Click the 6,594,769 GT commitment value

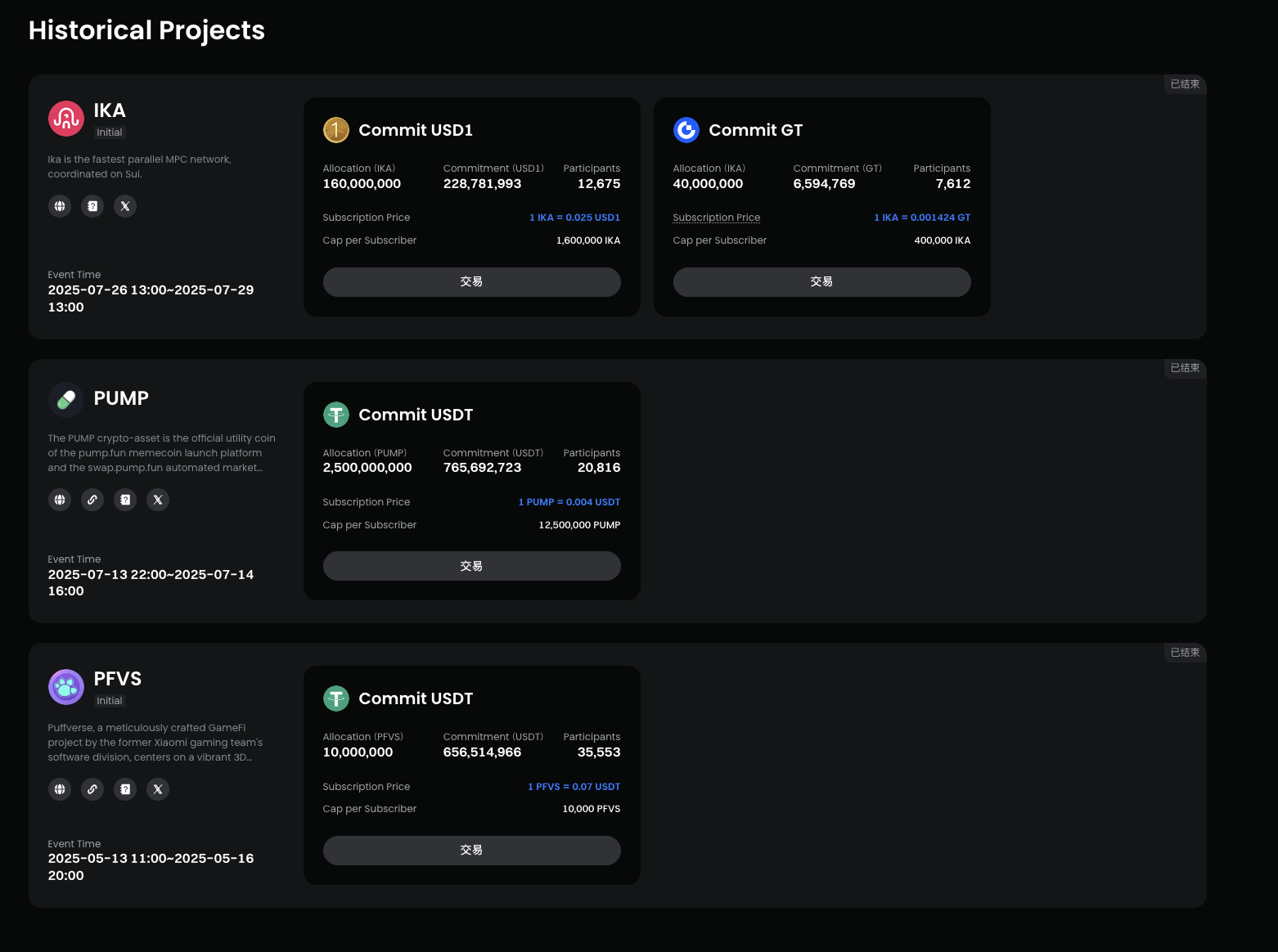tap(824, 184)
